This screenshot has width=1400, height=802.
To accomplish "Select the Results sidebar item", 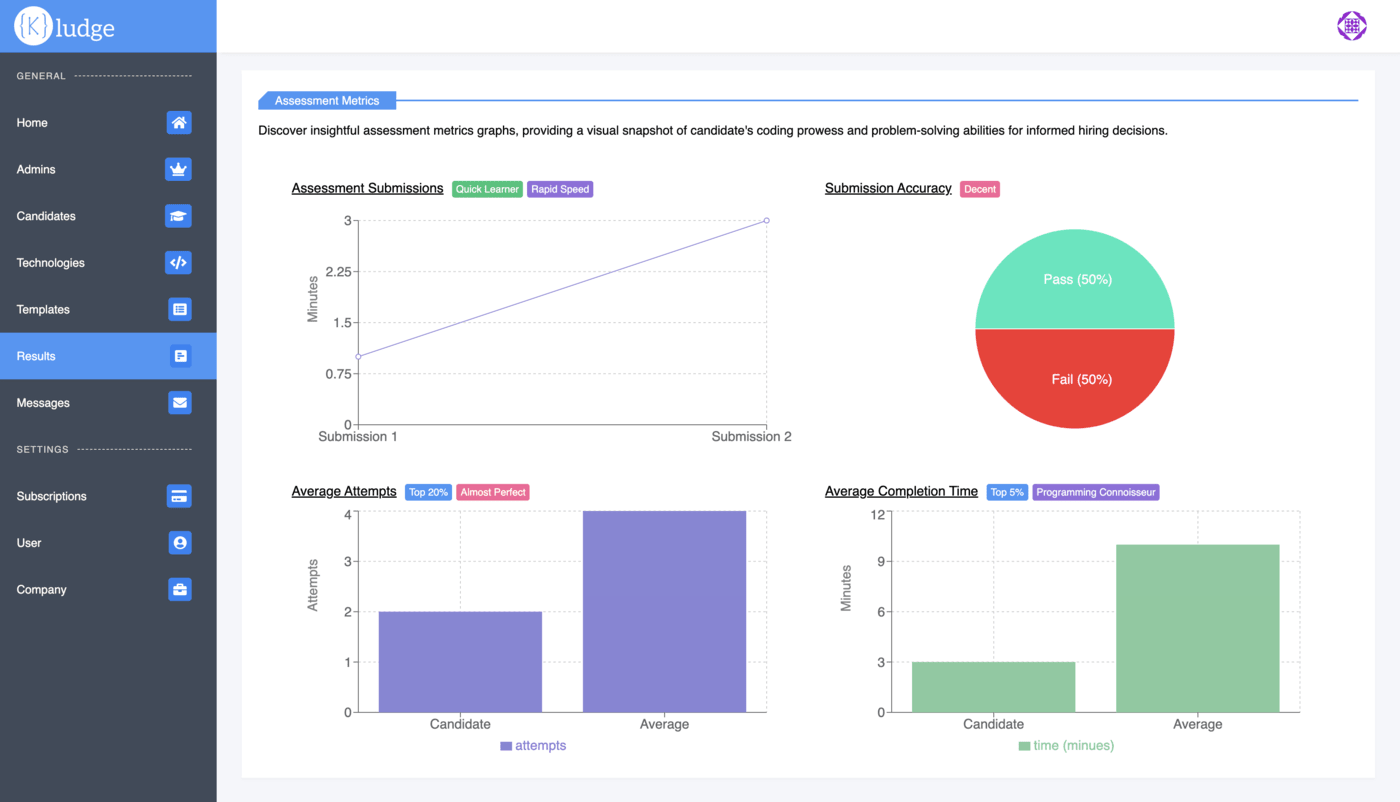I will tap(108, 356).
